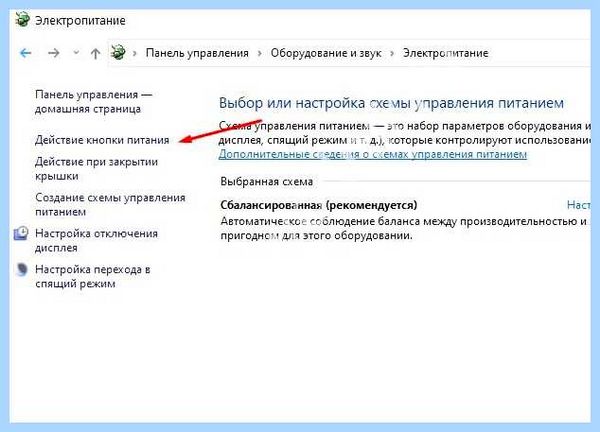This screenshot has height=432, width=600.
Task: Select Сбалансированная (рекомендуется) power plan
Action: pyautogui.click(x=319, y=205)
